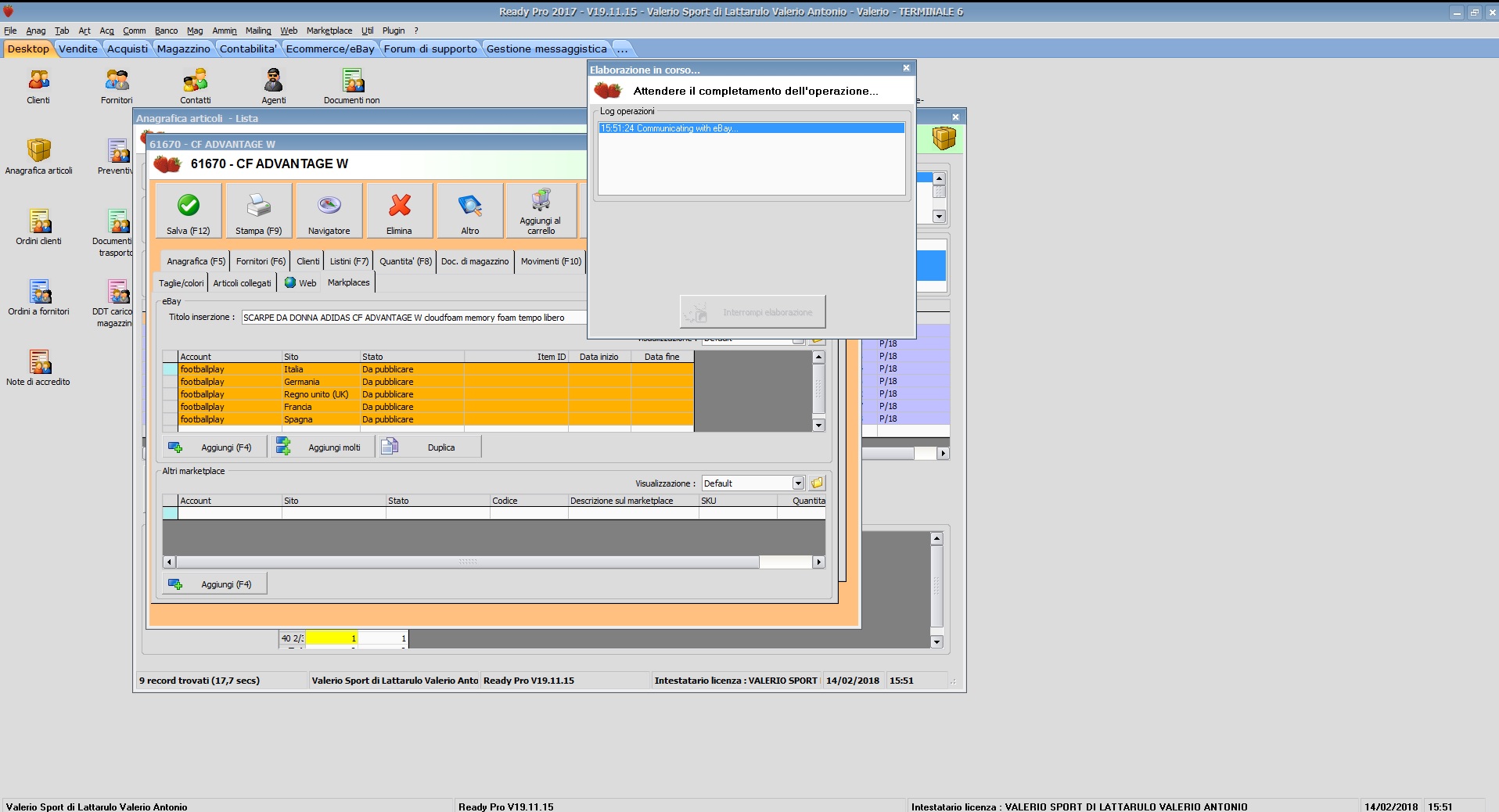
Task: Open the Anagrafica articoli desktop icon
Action: click(38, 156)
